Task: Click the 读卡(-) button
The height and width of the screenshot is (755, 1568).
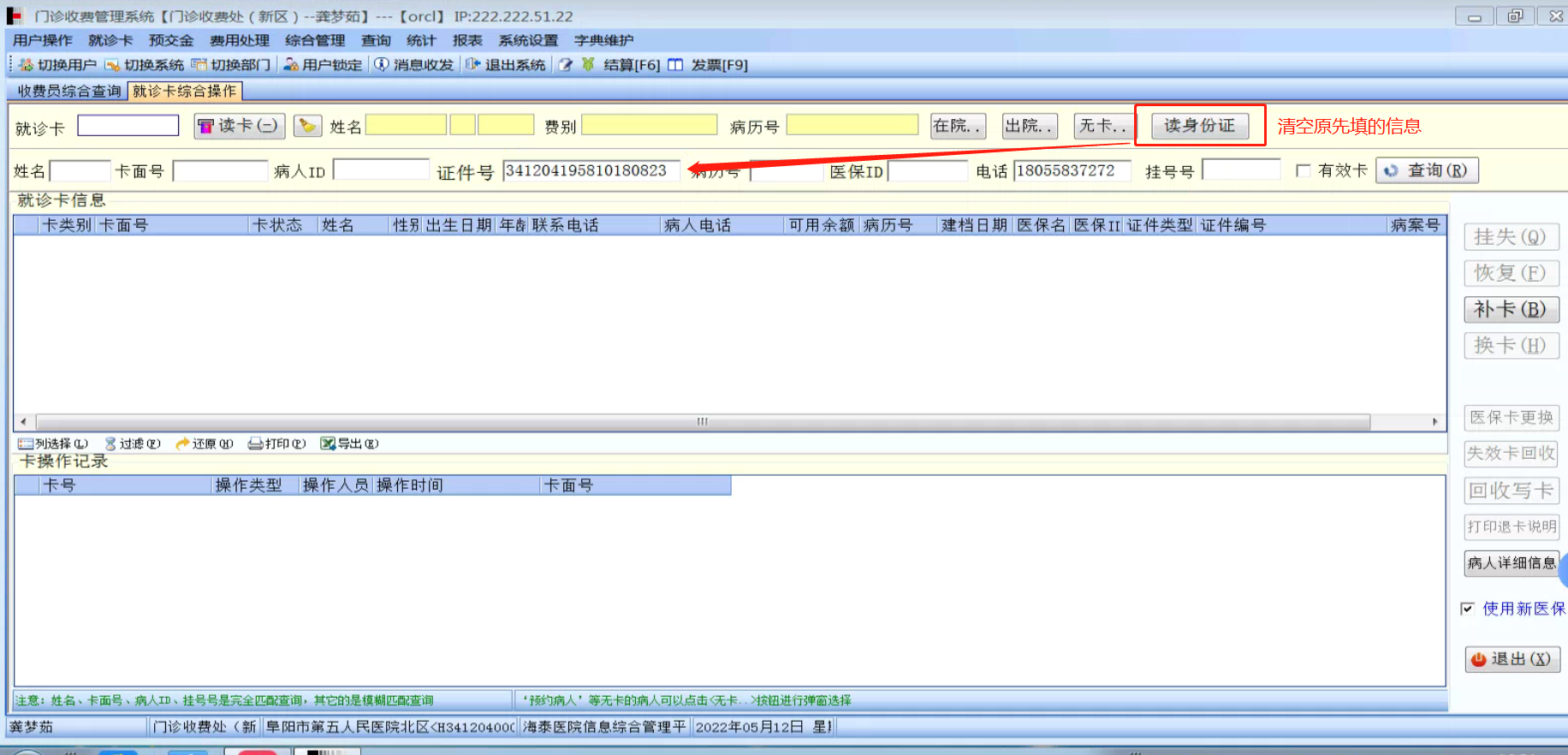Action: pos(240,126)
